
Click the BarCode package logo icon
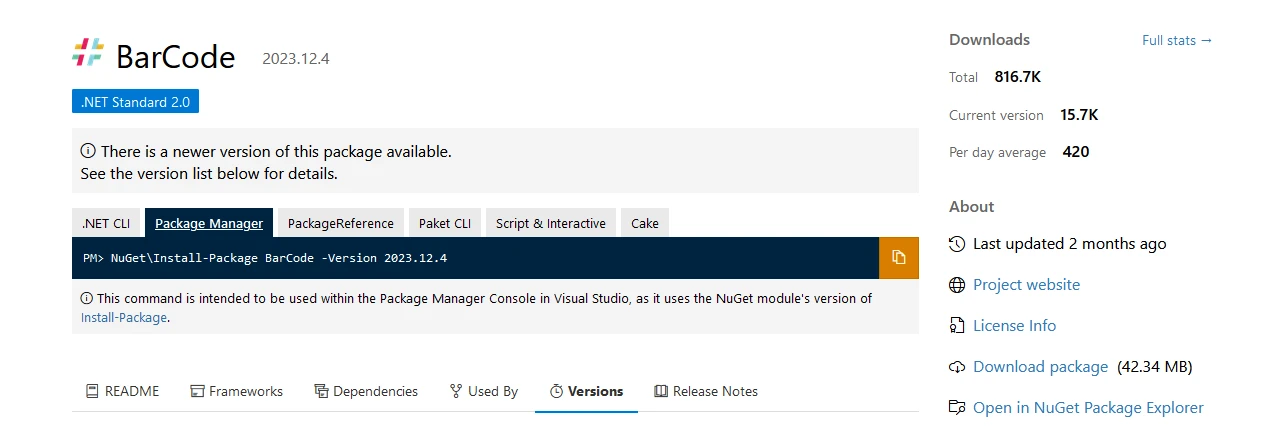pos(88,53)
